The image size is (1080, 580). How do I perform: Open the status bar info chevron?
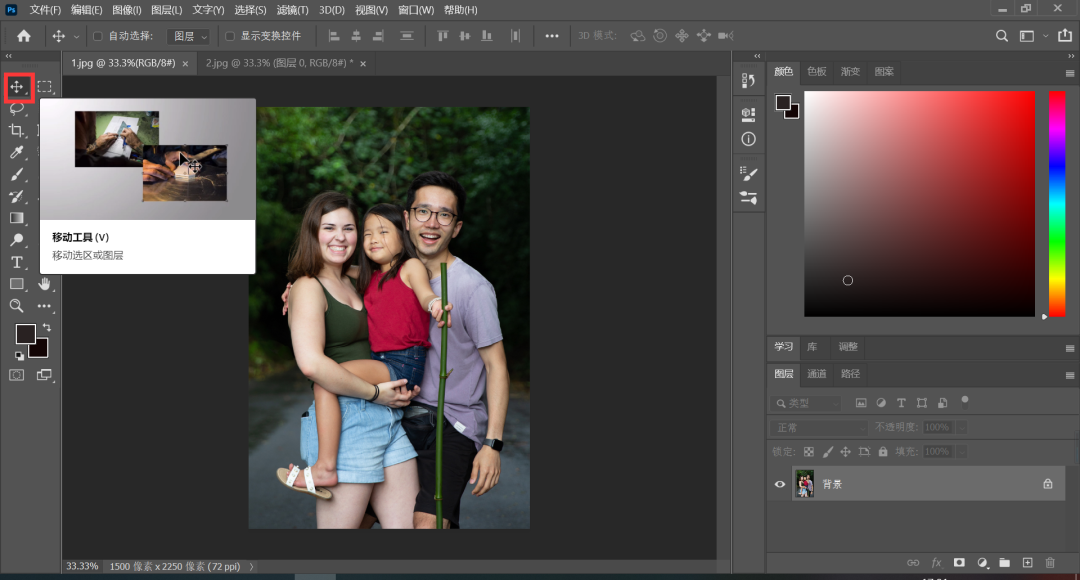(x=251, y=567)
